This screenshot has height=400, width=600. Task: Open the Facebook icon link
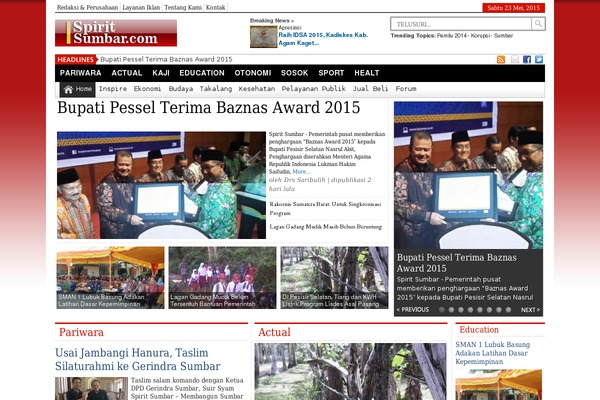527,59
